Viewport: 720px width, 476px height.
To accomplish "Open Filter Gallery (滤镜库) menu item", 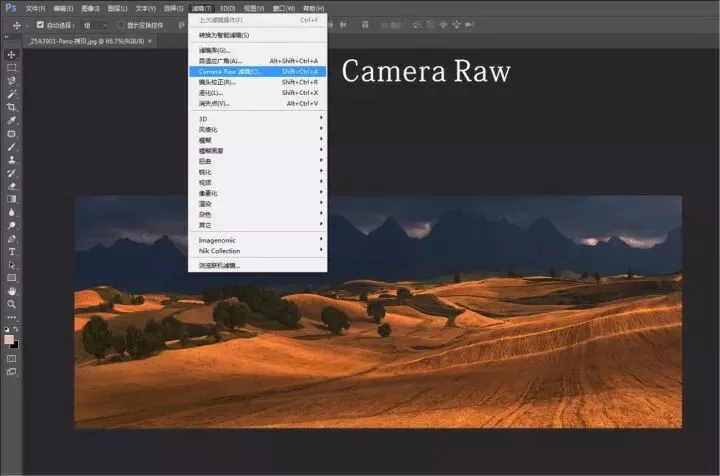I will pos(258,50).
